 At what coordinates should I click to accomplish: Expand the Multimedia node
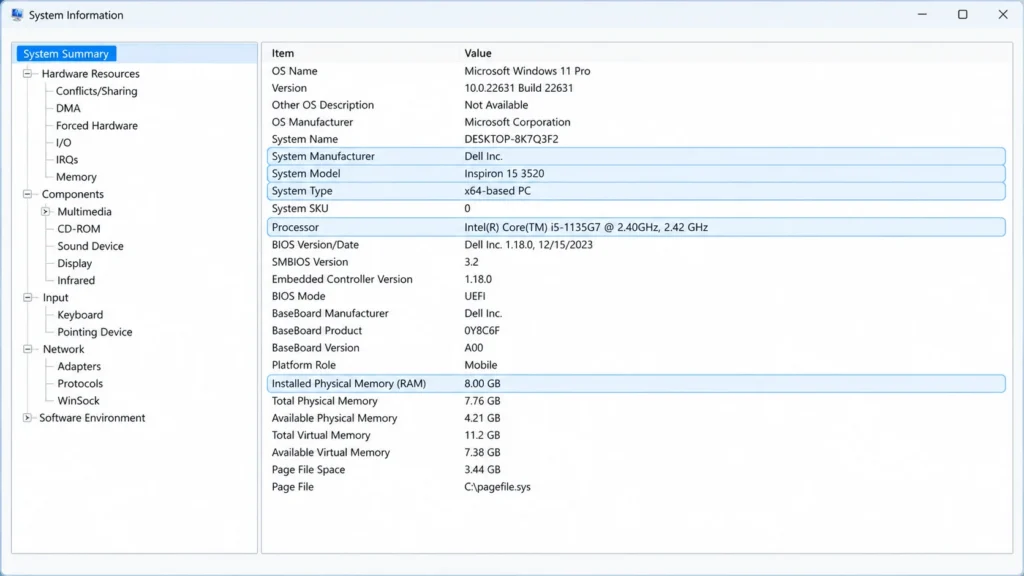[45, 211]
